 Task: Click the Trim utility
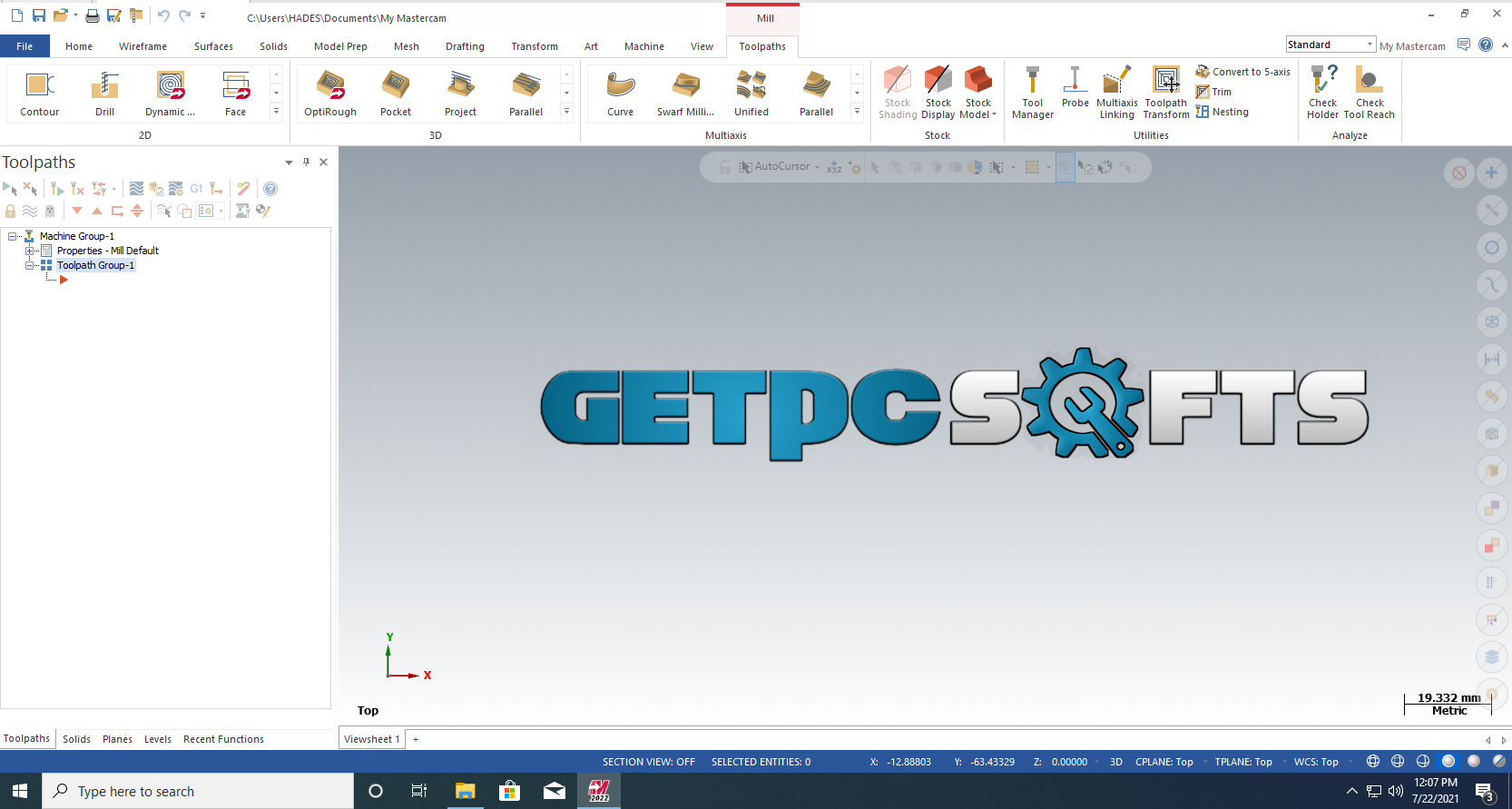click(x=1213, y=92)
